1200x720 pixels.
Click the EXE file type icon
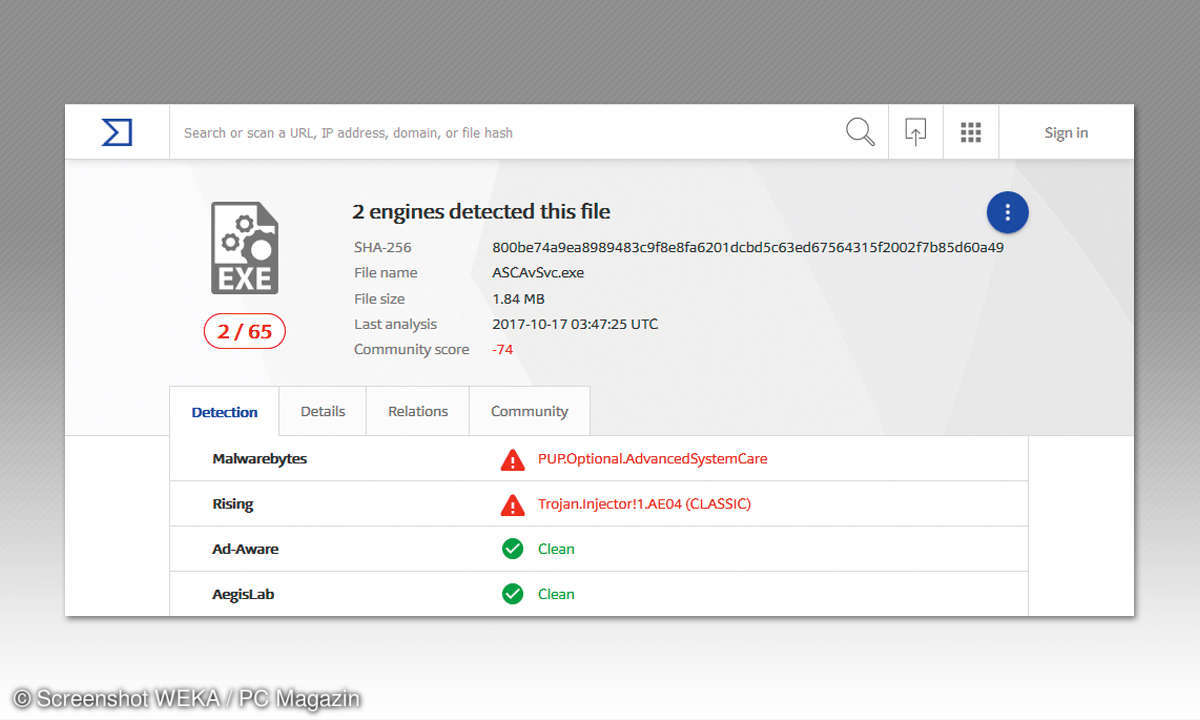click(244, 248)
